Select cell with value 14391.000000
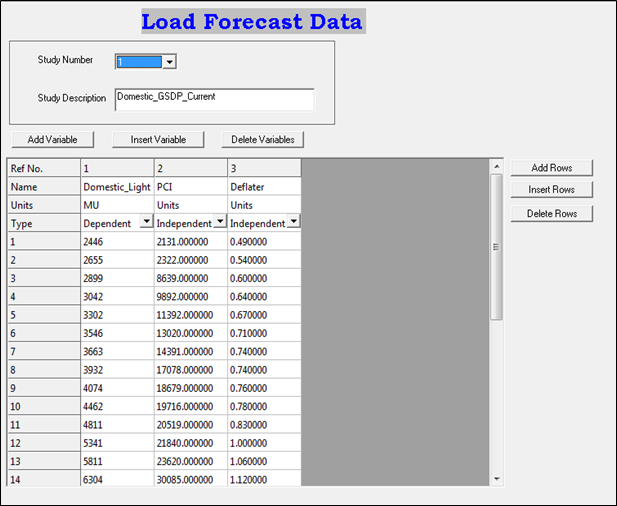 click(191, 351)
